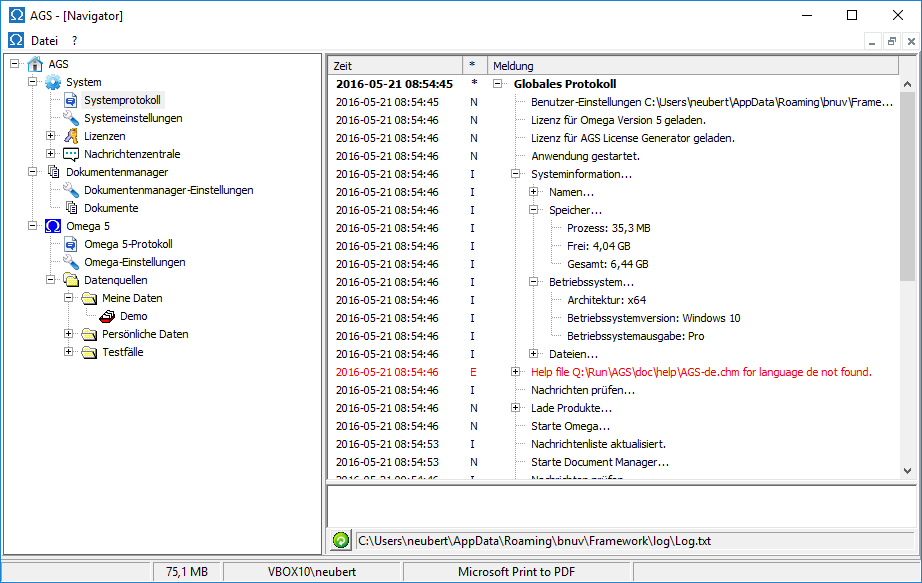Click the Nachrichtenzentrale speech bubble icon
The height and width of the screenshot is (583, 922).
click(x=71, y=154)
